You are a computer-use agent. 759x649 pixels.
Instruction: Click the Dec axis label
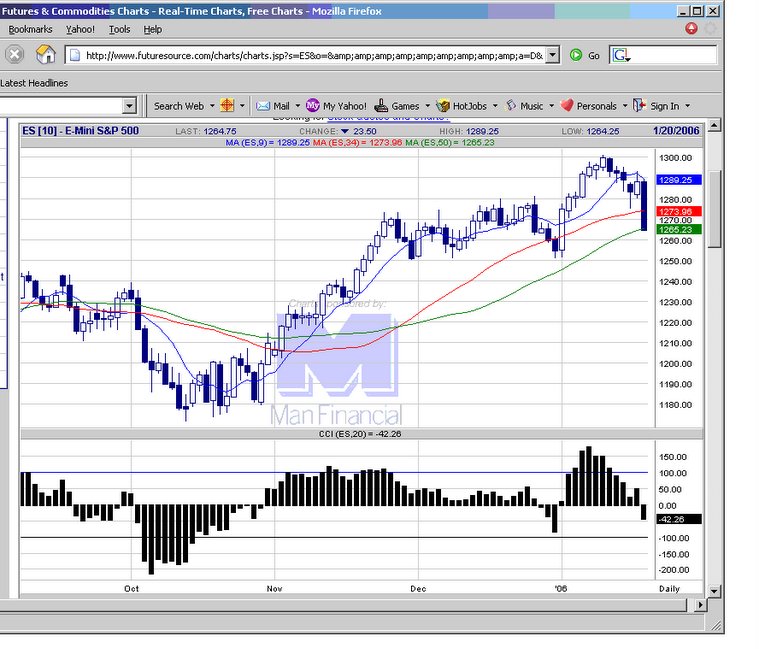pyautogui.click(x=418, y=589)
